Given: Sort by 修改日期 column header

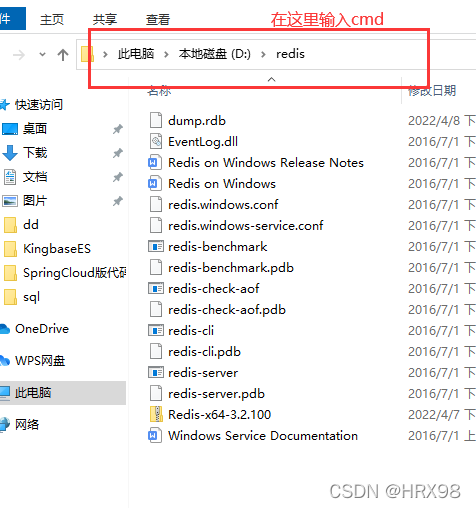Looking at the screenshot, I should click(x=432, y=91).
